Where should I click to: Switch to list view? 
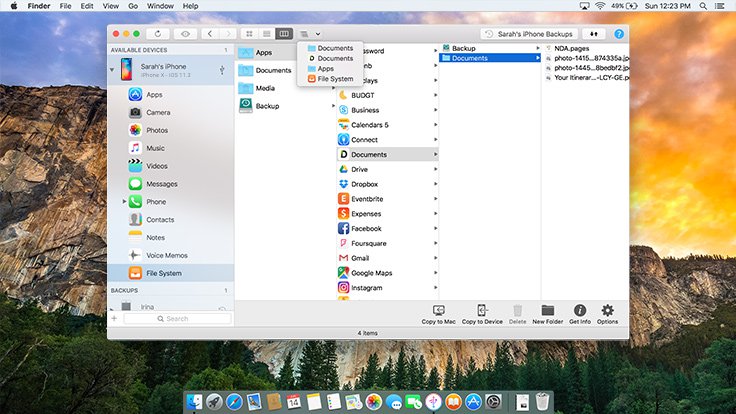click(x=267, y=34)
